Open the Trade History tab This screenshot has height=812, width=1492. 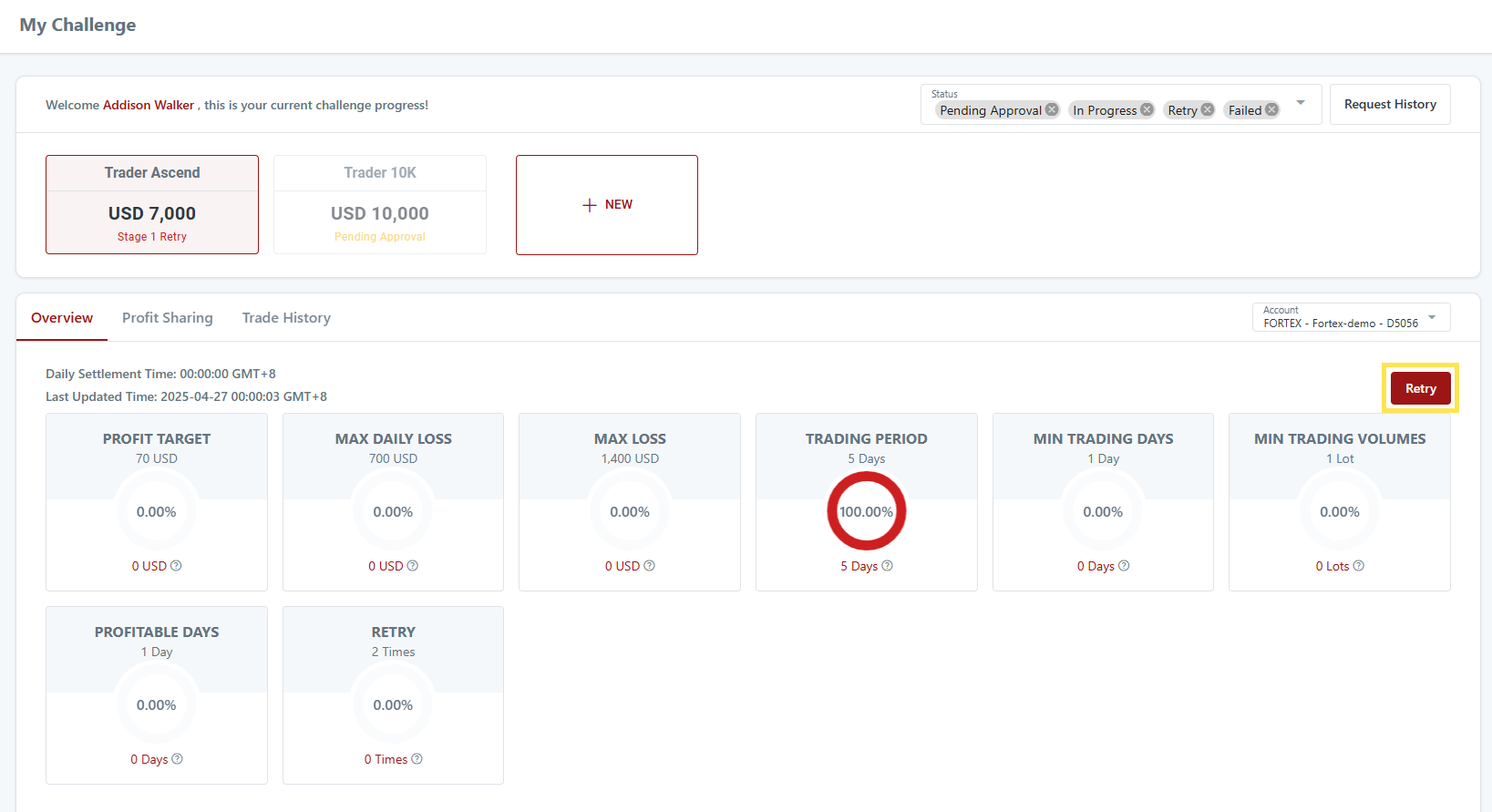click(286, 318)
